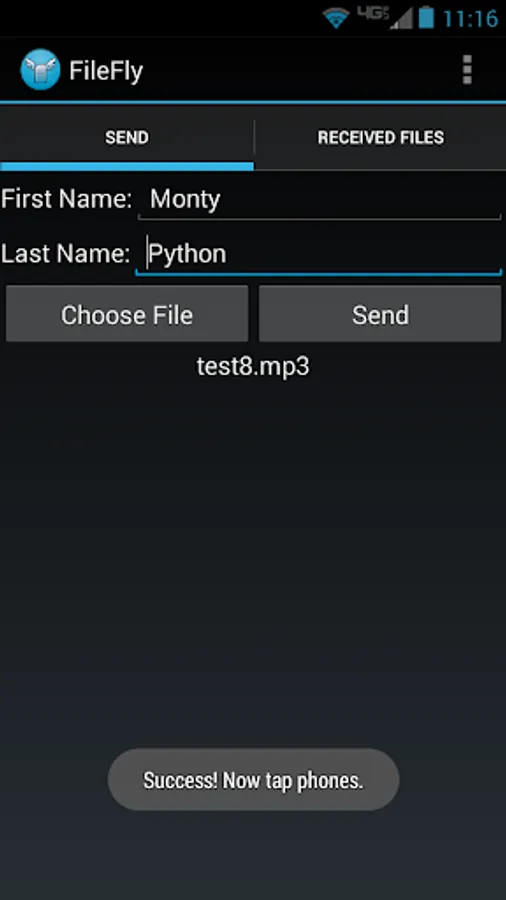Tap the blue indicator under SEND tab
Viewport: 506px width, 900px height.
point(127,166)
